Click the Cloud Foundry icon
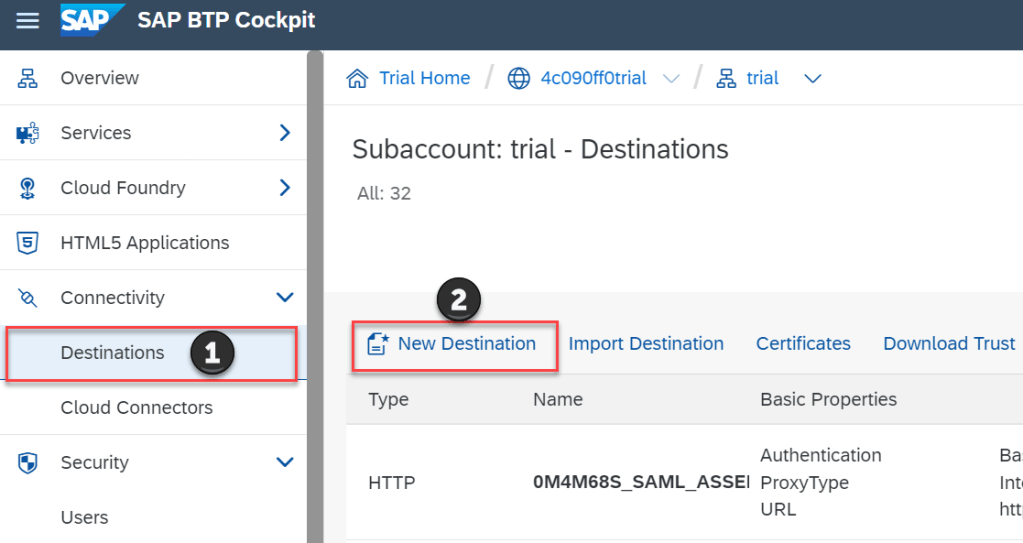Viewport: 1023px width, 543px height. tap(28, 188)
